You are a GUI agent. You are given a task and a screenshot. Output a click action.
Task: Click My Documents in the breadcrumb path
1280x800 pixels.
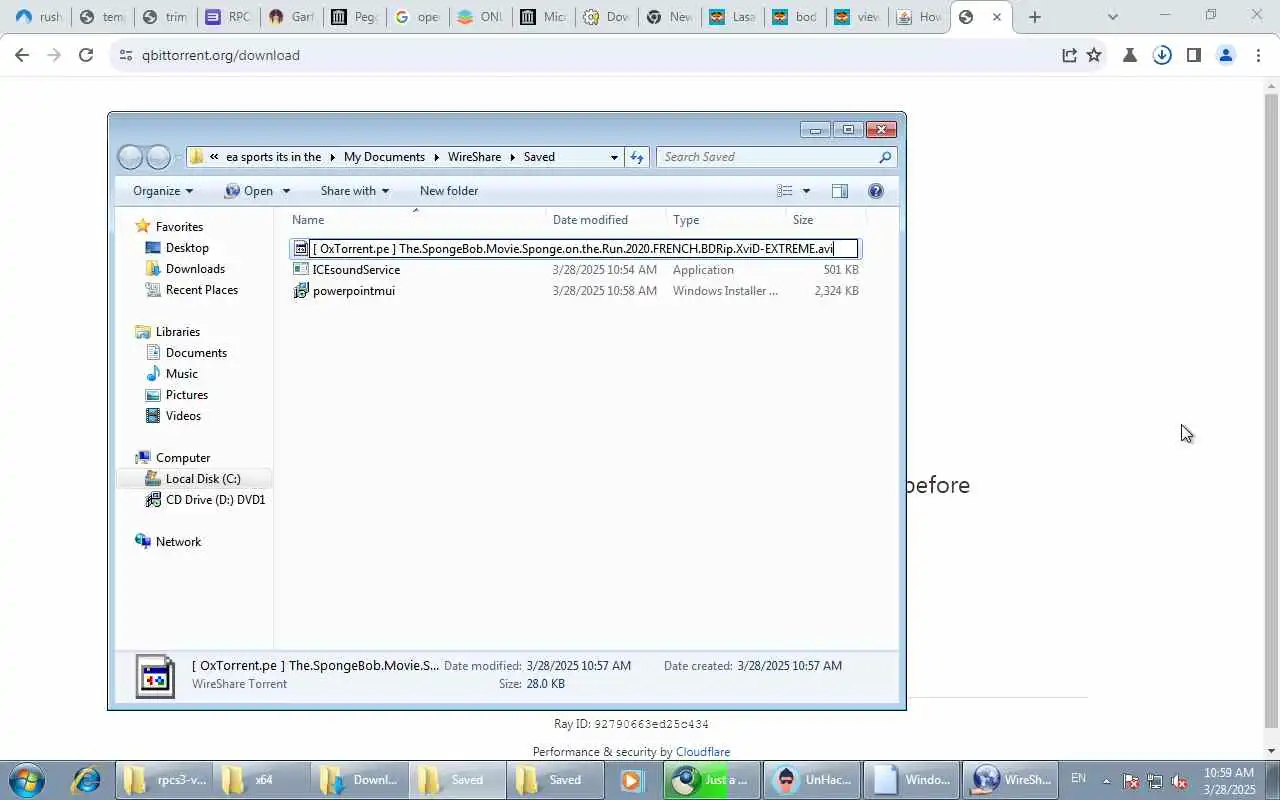click(384, 157)
